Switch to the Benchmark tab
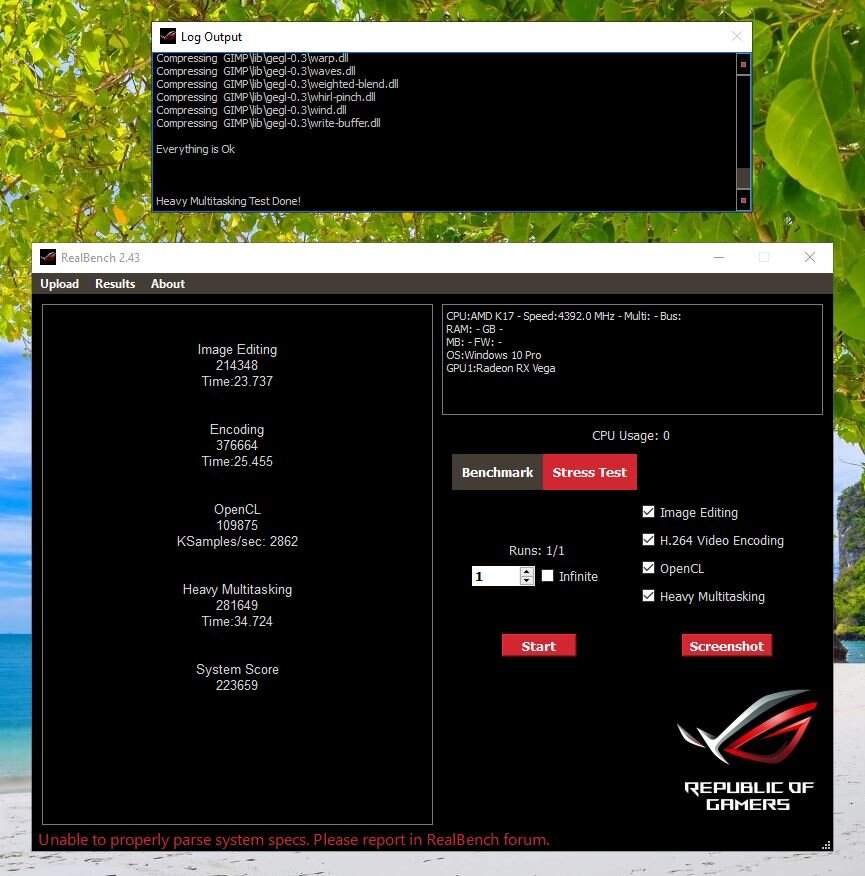The width and height of the screenshot is (865, 876). [497, 472]
